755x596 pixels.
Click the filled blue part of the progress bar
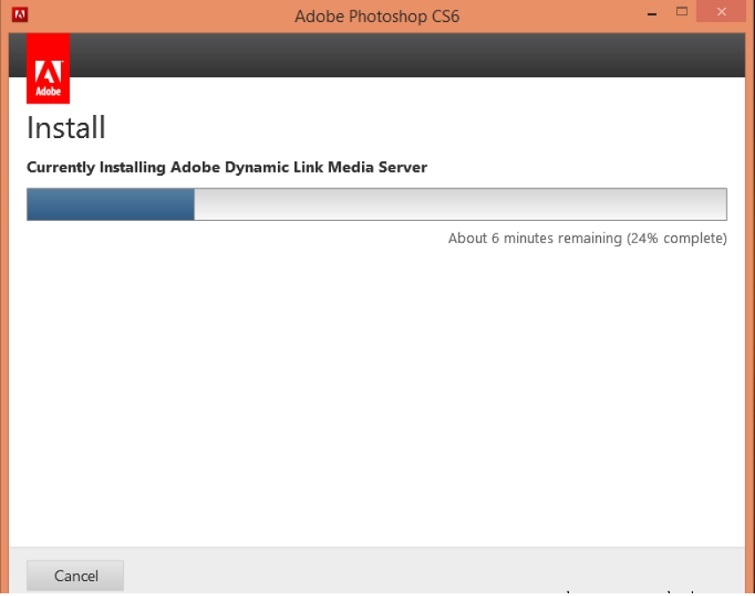[110, 204]
